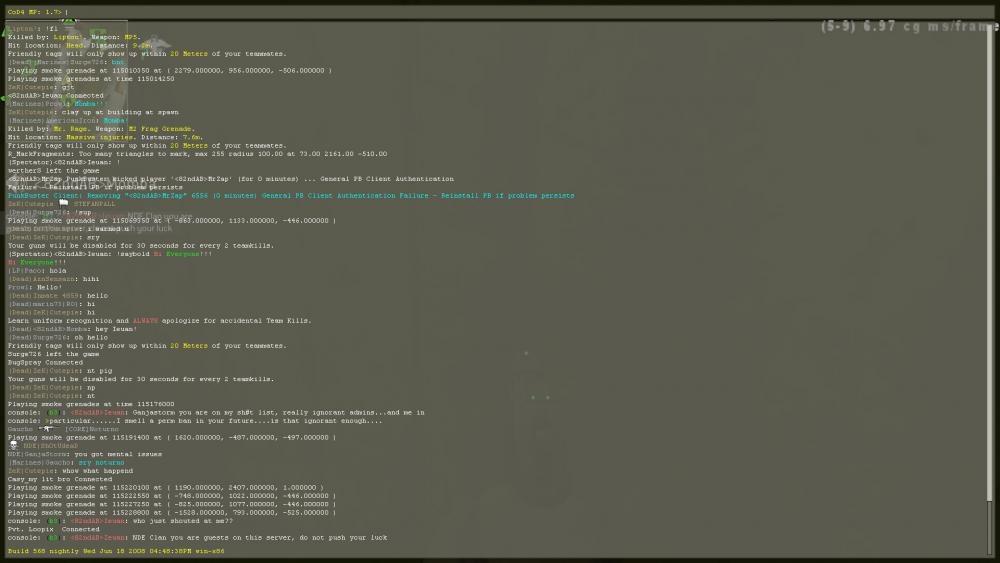Click the "whow what happend" chat line
The height and width of the screenshot is (563, 1000).
point(70,471)
